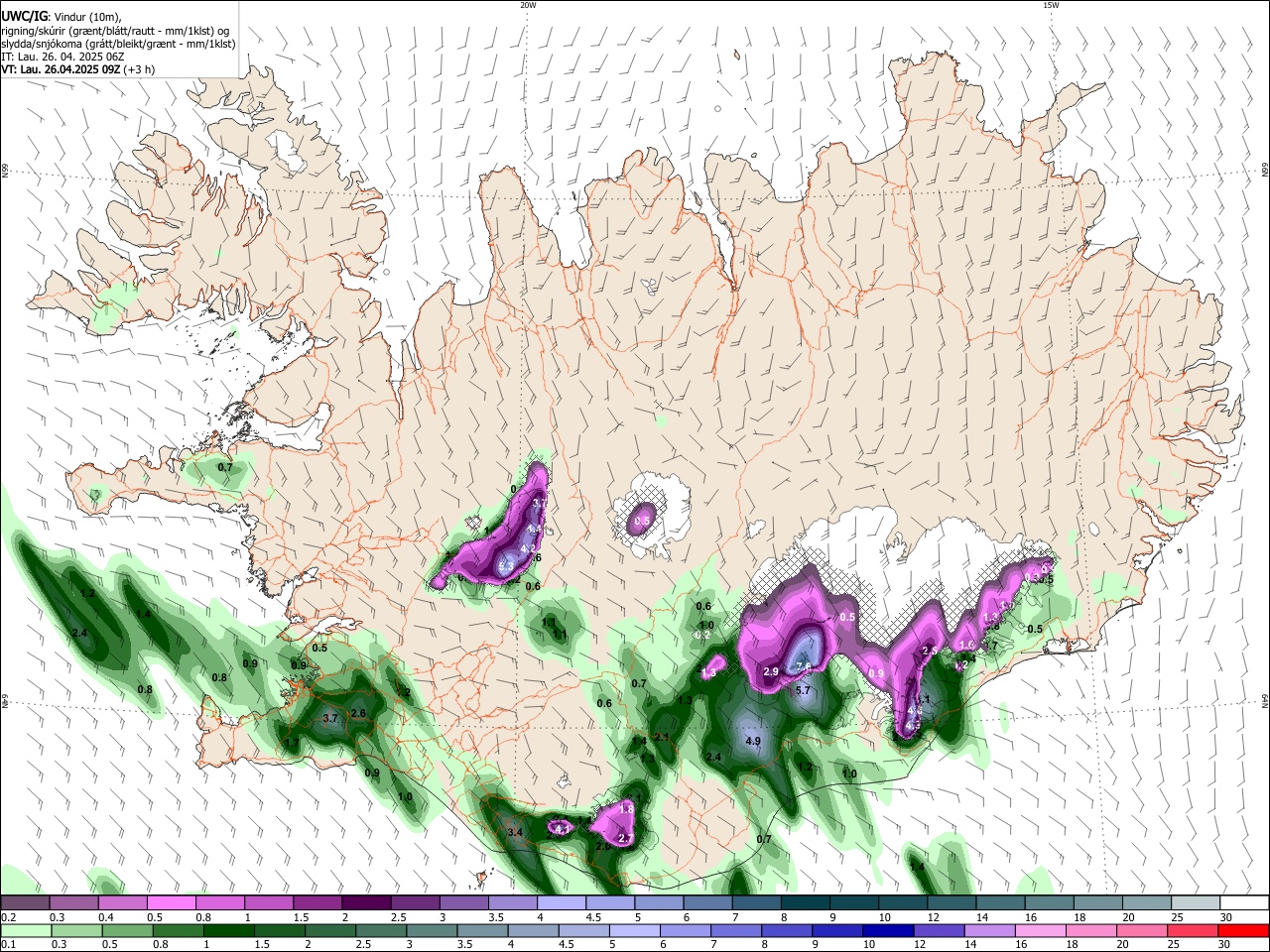Click the 4.2 snow value label

pyautogui.click(x=528, y=548)
